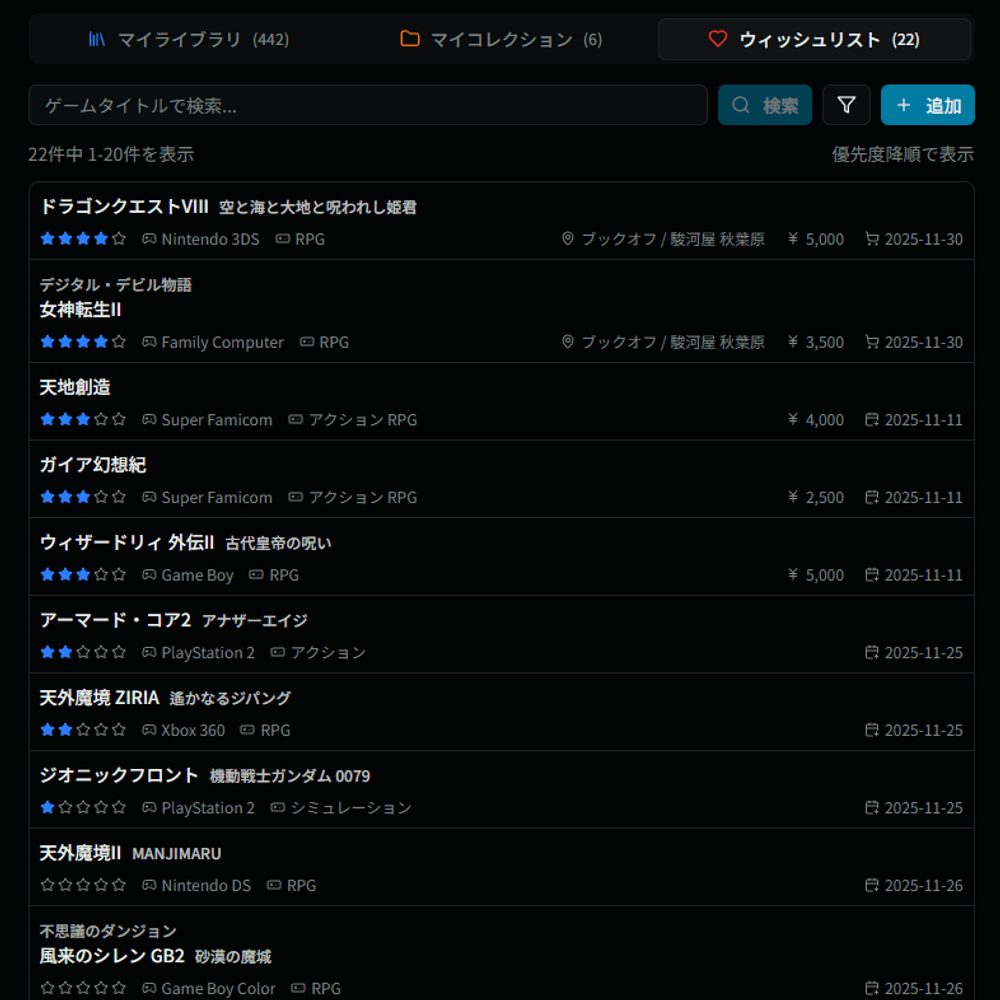Set the fourth star for 天地創造
This screenshot has height=1000, width=1000.
click(x=101, y=420)
